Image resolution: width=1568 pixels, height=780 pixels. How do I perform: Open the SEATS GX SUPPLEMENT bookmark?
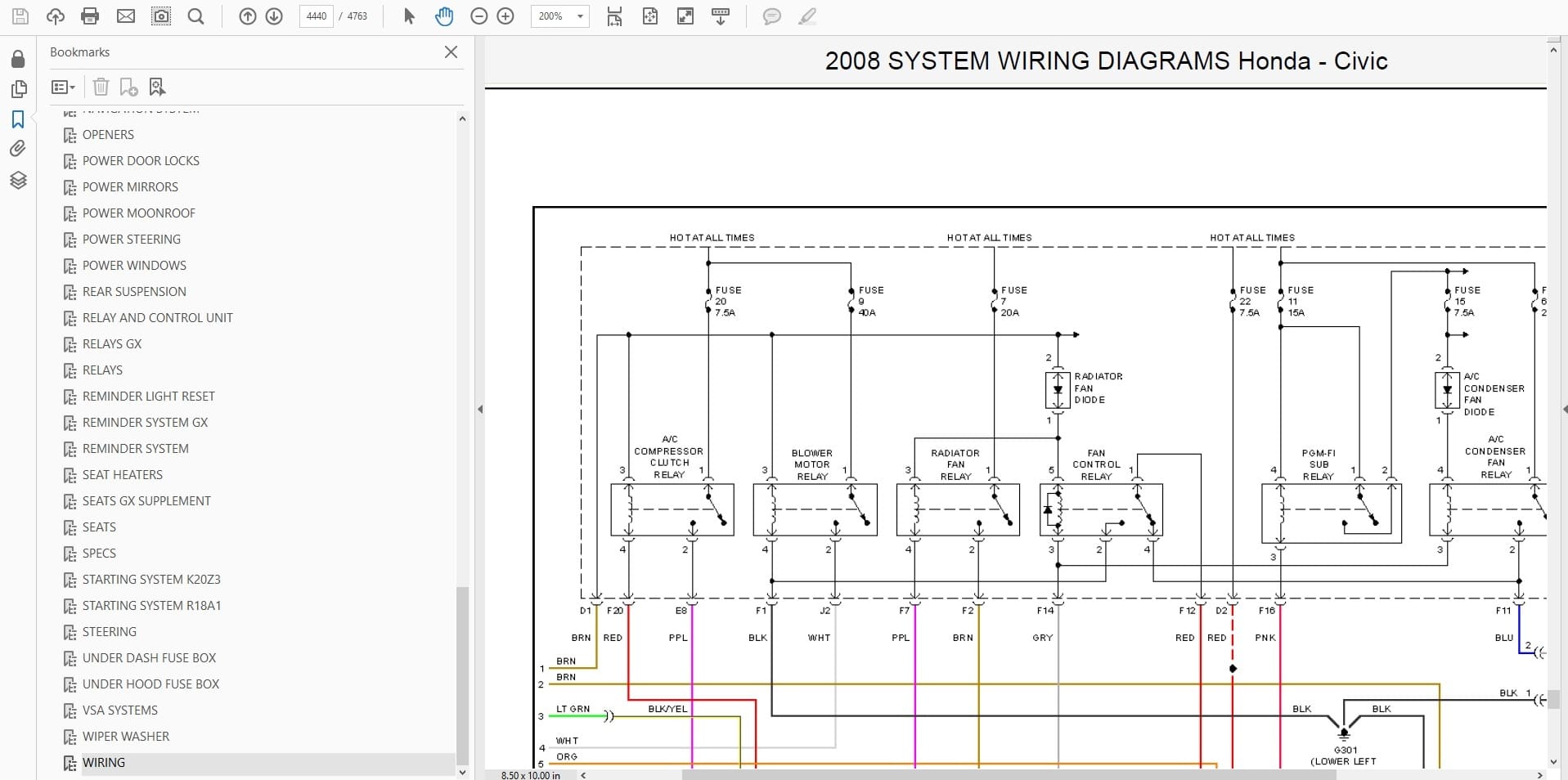coord(146,500)
